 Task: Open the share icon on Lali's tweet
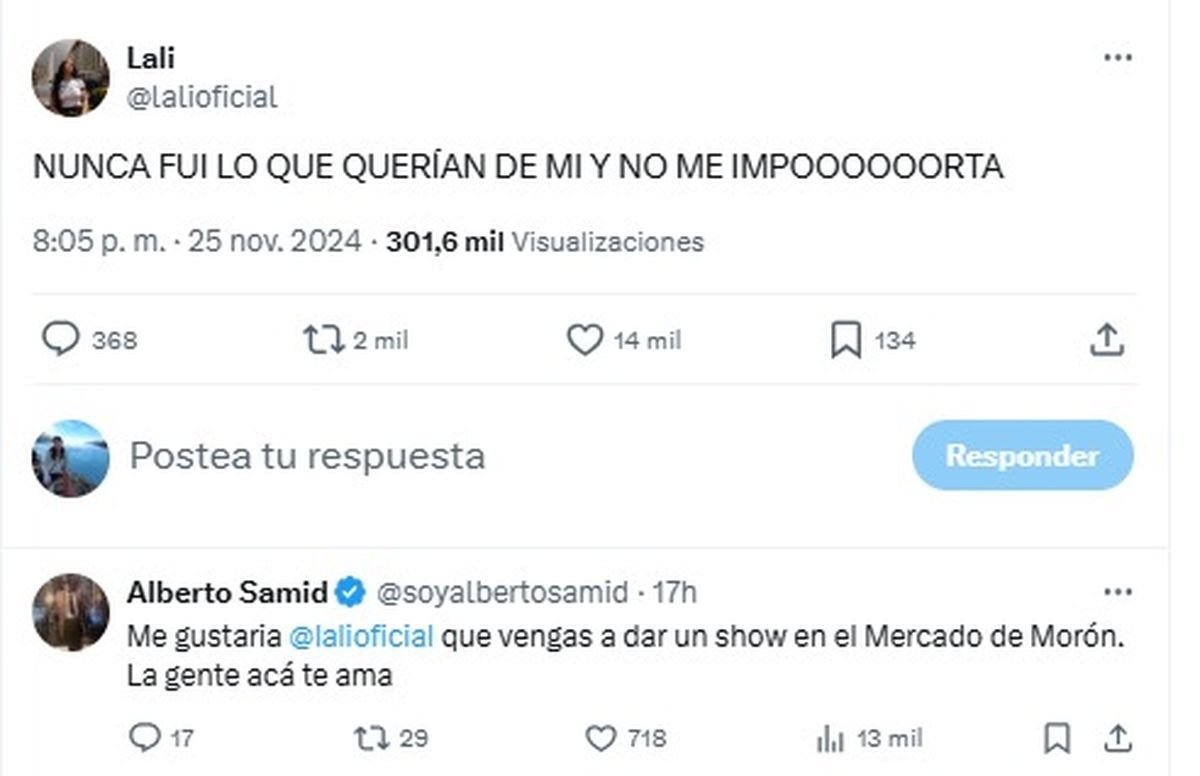tap(1107, 340)
